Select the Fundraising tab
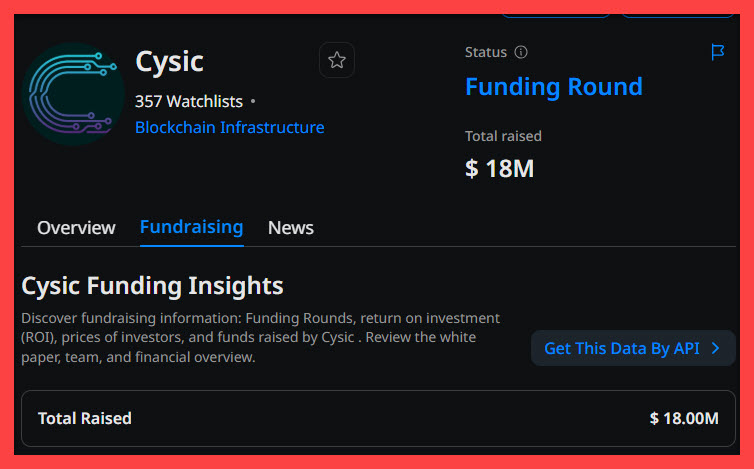The image size is (754, 469). (x=191, y=227)
